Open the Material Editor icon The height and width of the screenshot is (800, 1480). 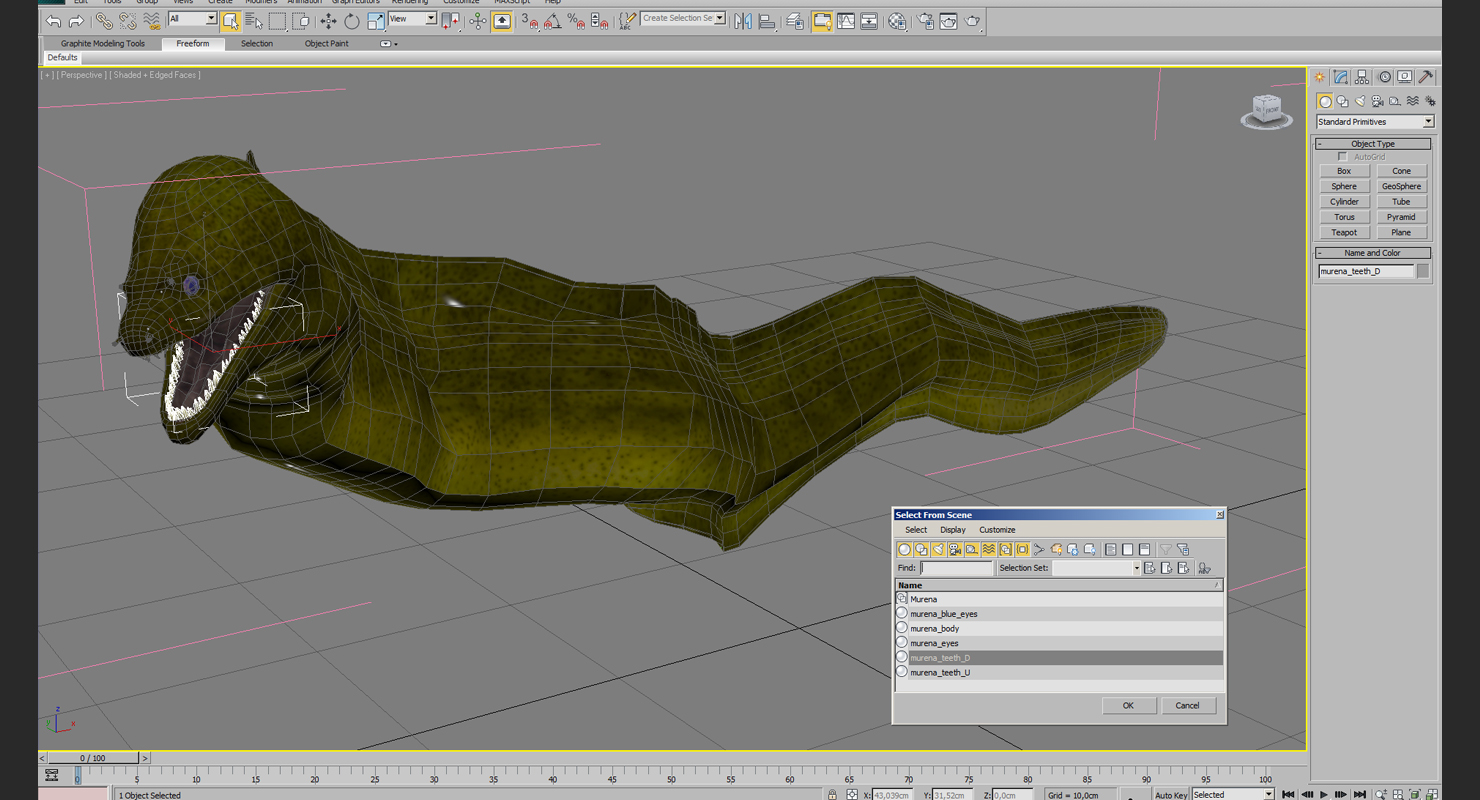pos(897,21)
